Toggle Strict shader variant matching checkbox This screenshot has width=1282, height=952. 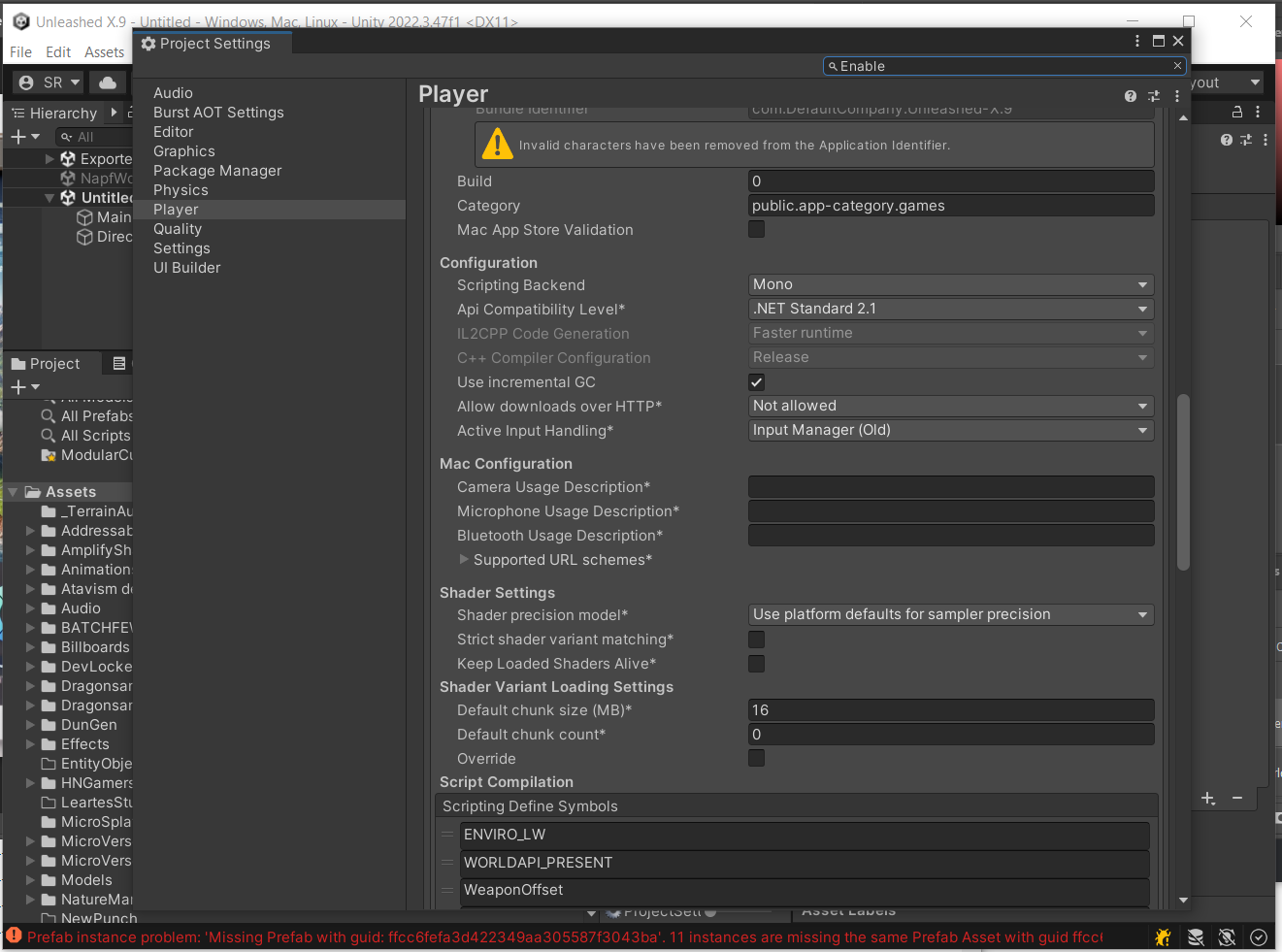(757, 640)
